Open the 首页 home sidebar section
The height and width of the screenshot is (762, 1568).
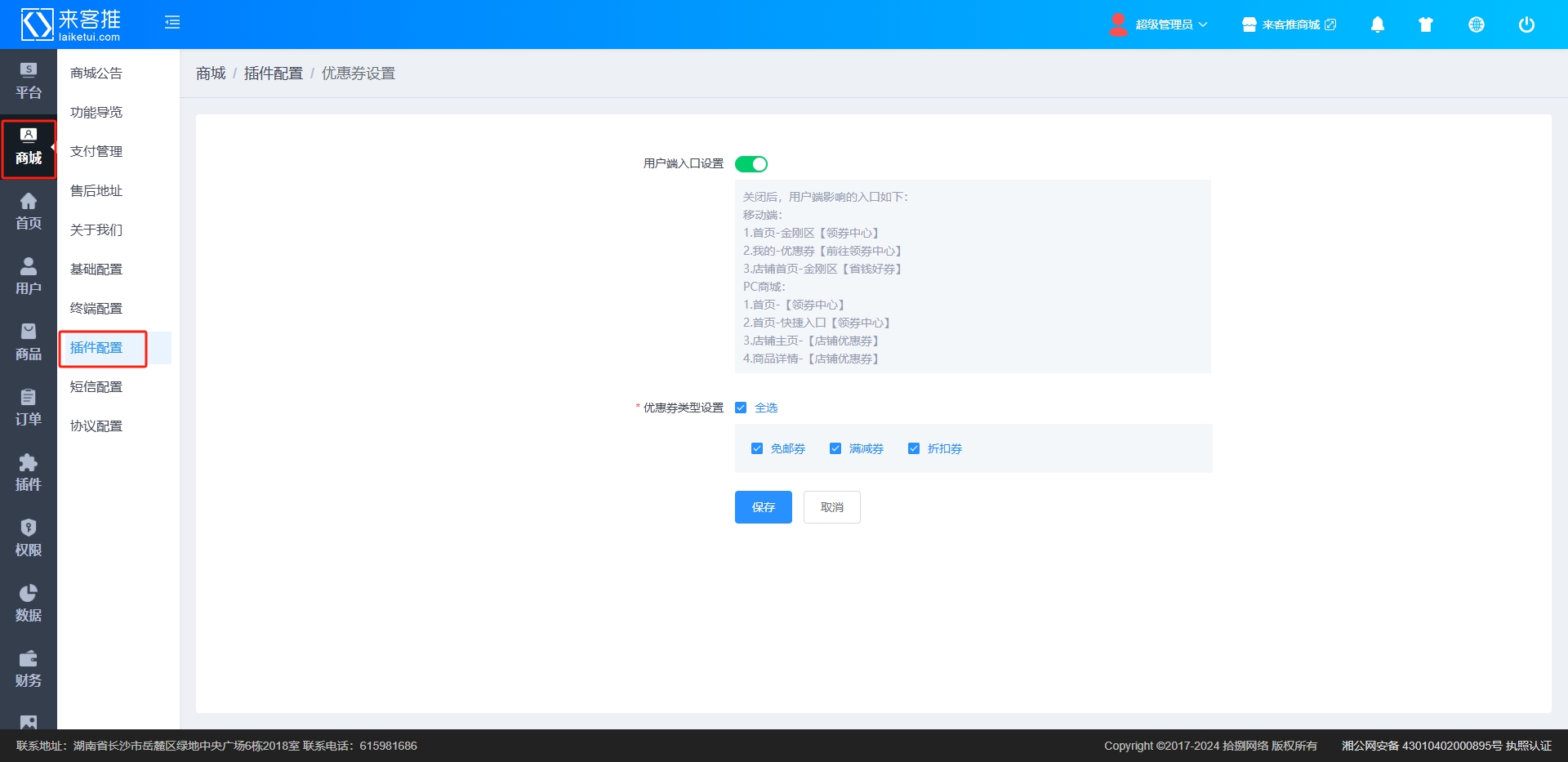coord(29,212)
